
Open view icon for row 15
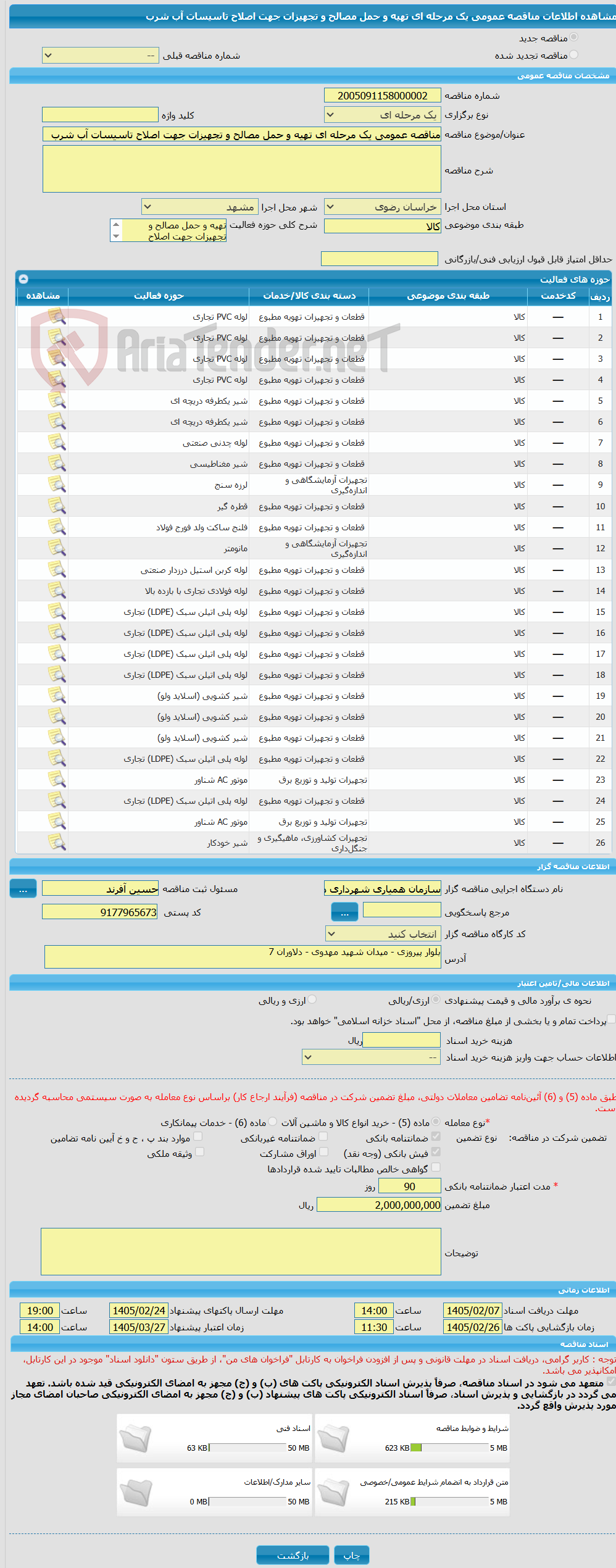[57, 611]
